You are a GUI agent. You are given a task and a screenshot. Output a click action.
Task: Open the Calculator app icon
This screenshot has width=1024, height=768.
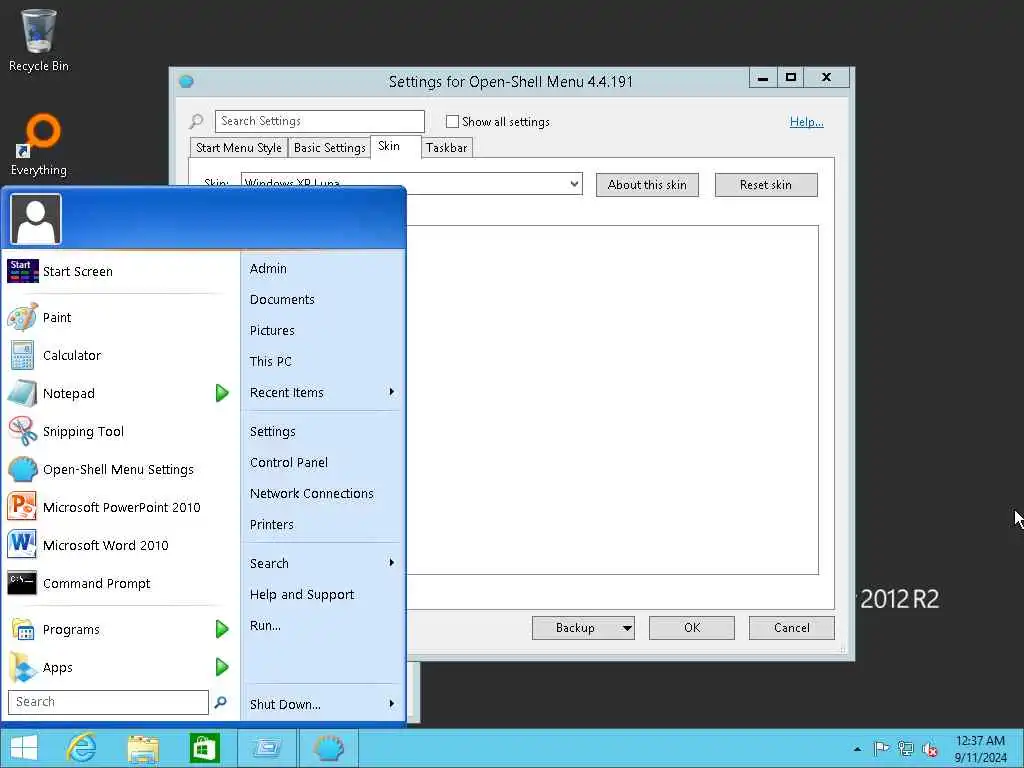[x=22, y=355]
